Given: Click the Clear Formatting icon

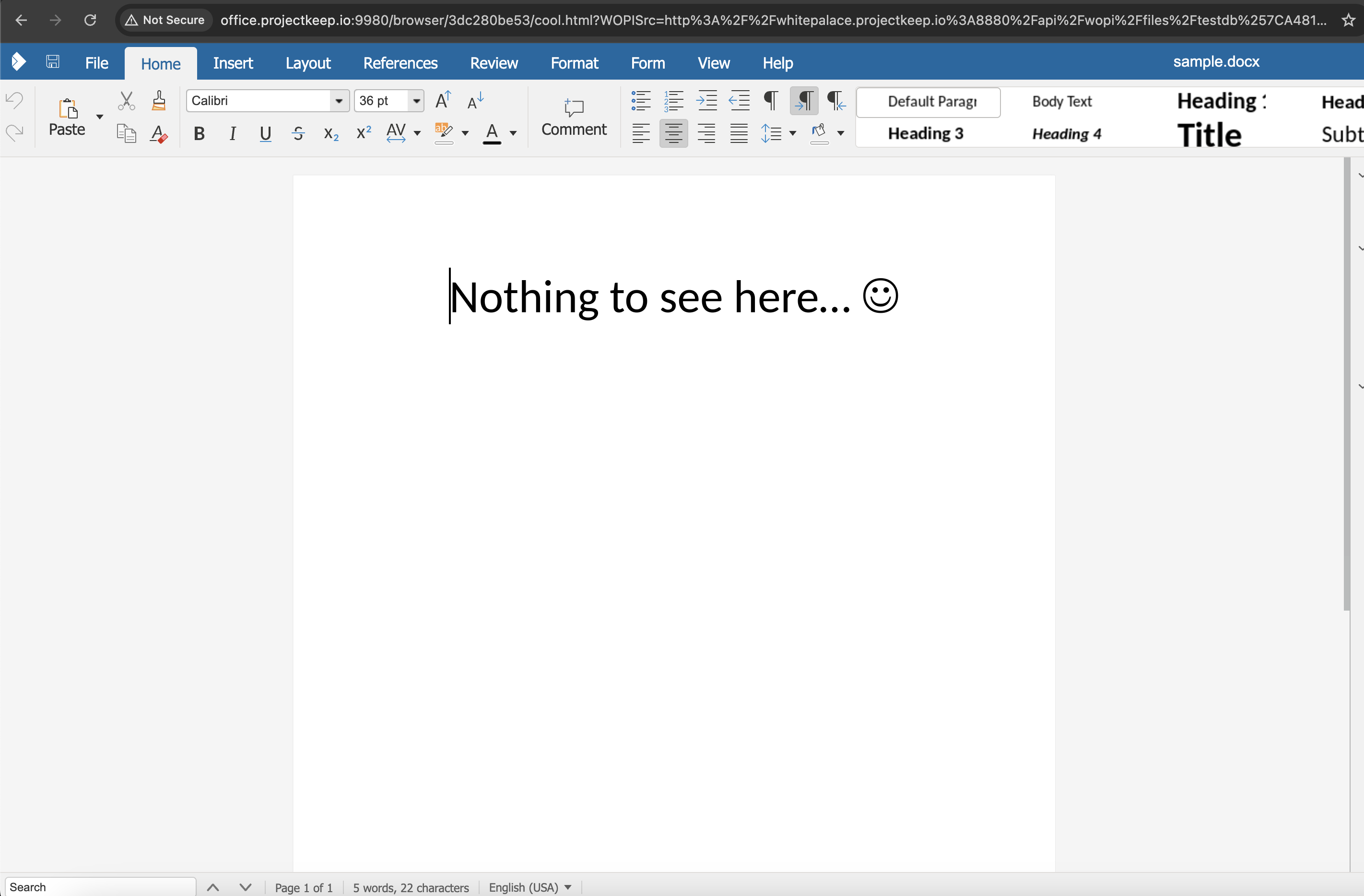Looking at the screenshot, I should tap(159, 134).
